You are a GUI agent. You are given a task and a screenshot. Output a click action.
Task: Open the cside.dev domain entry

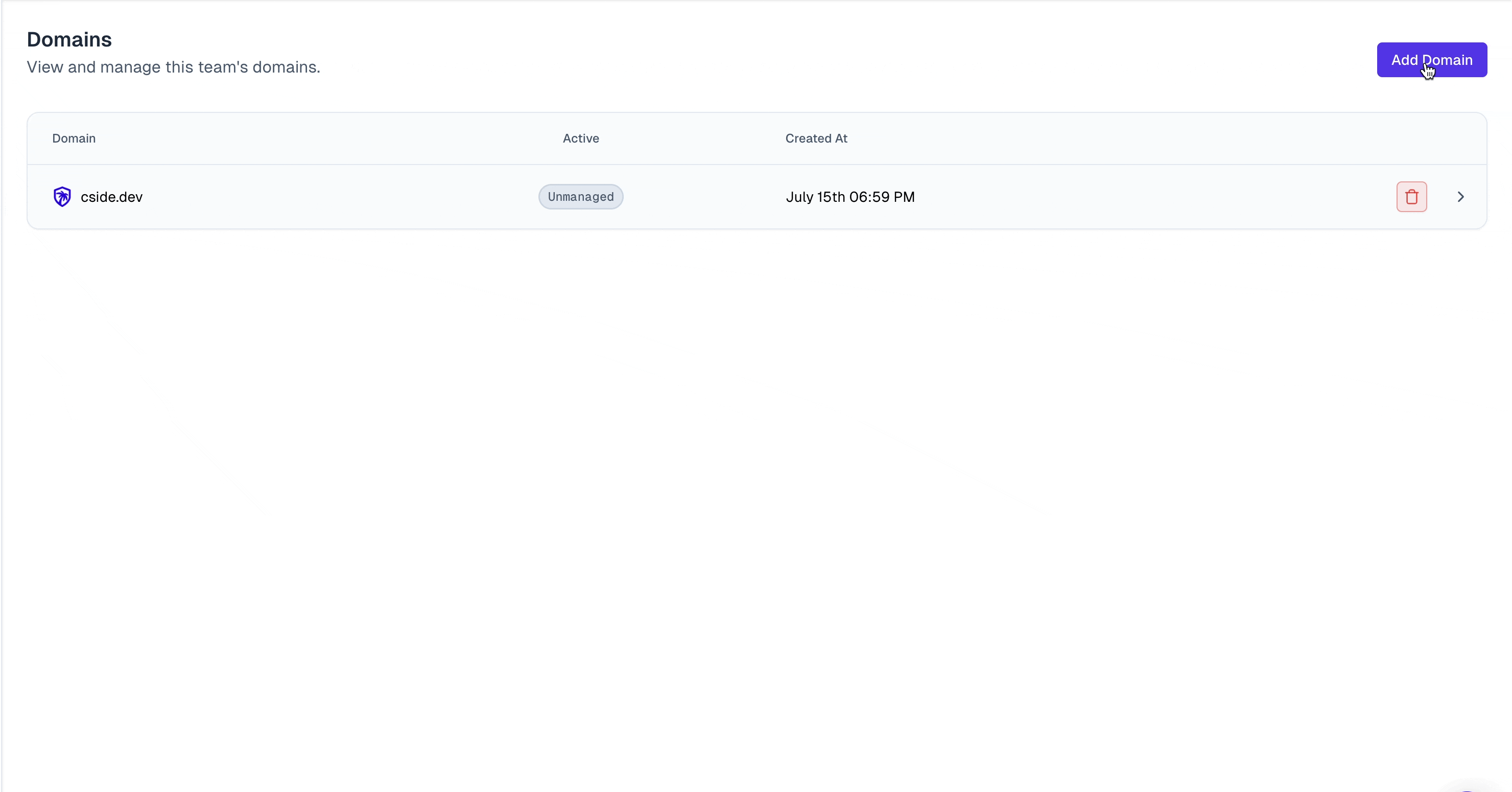coord(111,196)
